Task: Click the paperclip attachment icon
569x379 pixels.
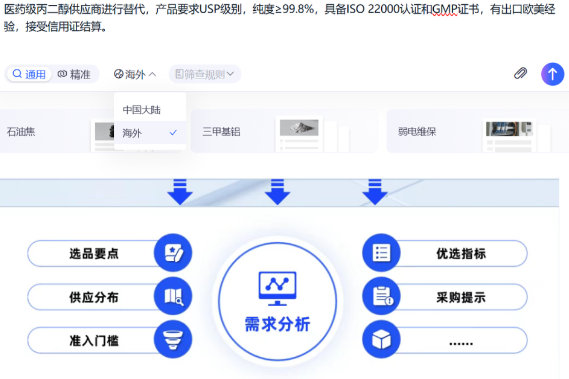Action: pos(520,74)
